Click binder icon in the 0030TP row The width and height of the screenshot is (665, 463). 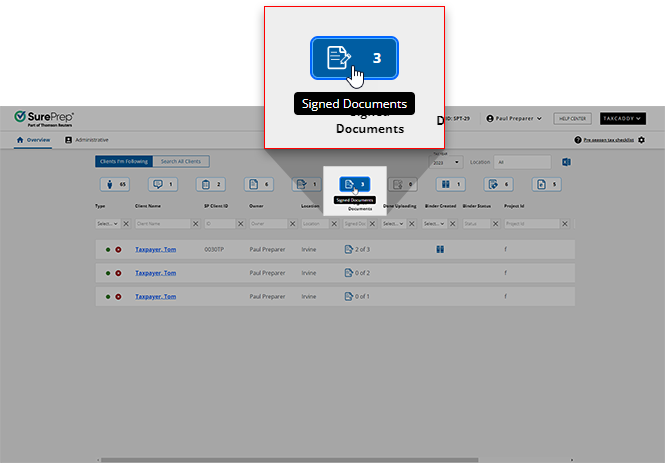click(440, 249)
